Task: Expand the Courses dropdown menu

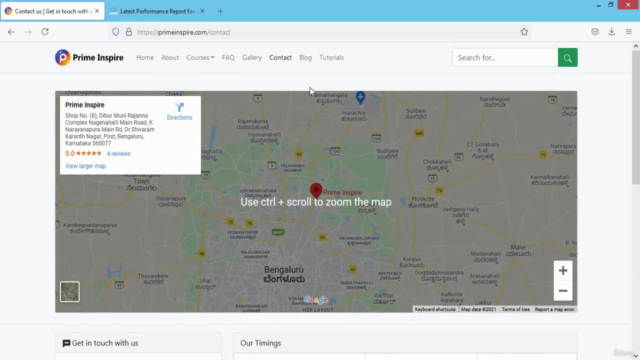Action: (x=200, y=58)
